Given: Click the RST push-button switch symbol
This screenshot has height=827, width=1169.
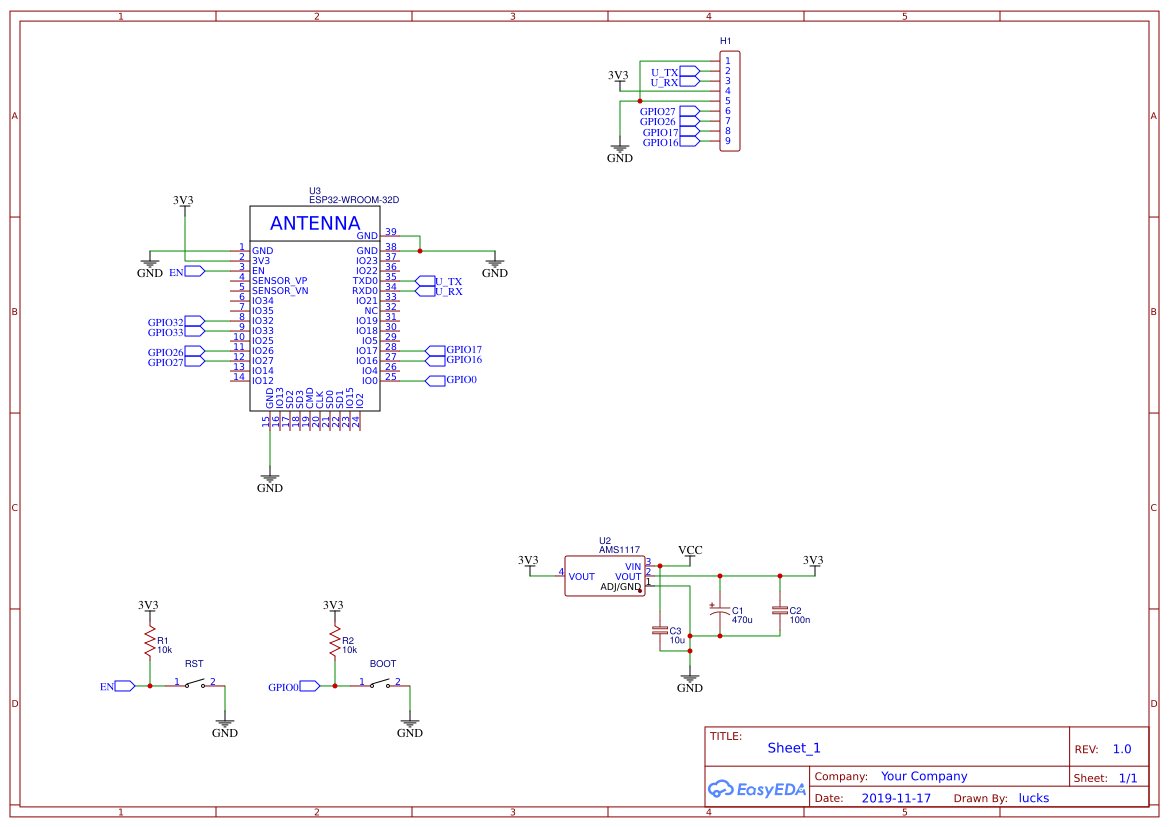Looking at the screenshot, I should coord(195,683).
